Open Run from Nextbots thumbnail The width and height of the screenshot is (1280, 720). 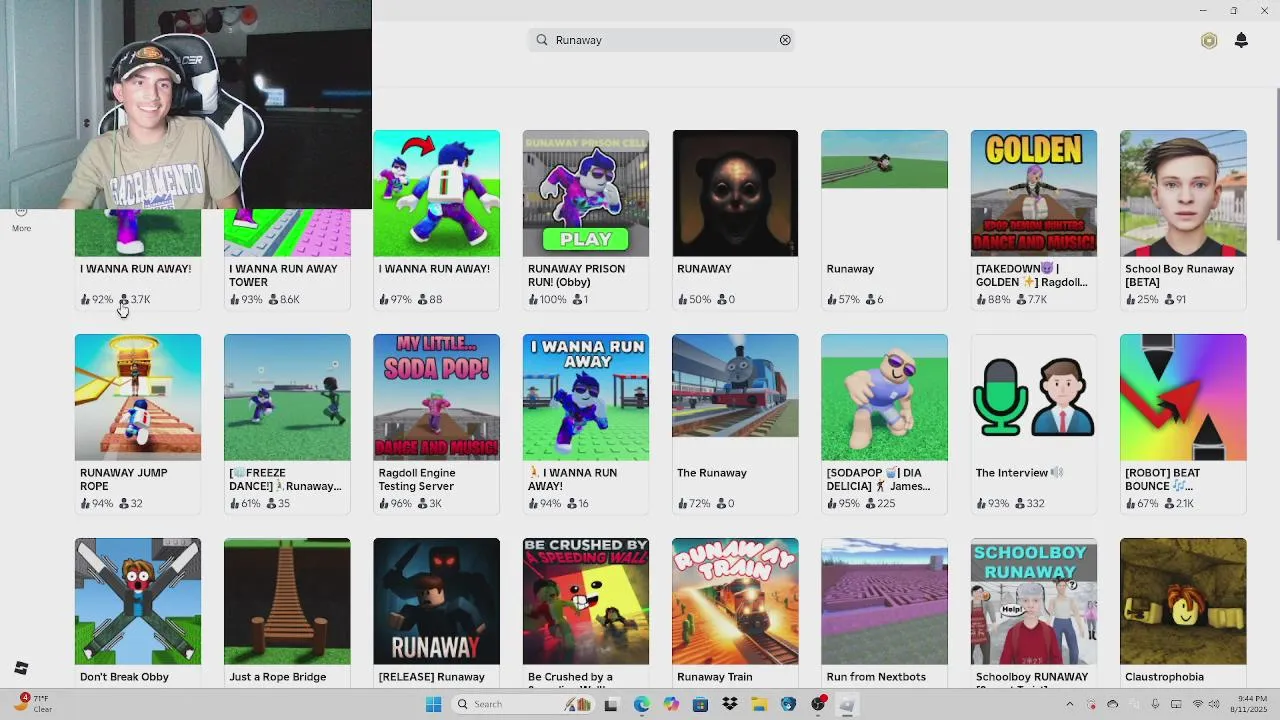coord(884,601)
